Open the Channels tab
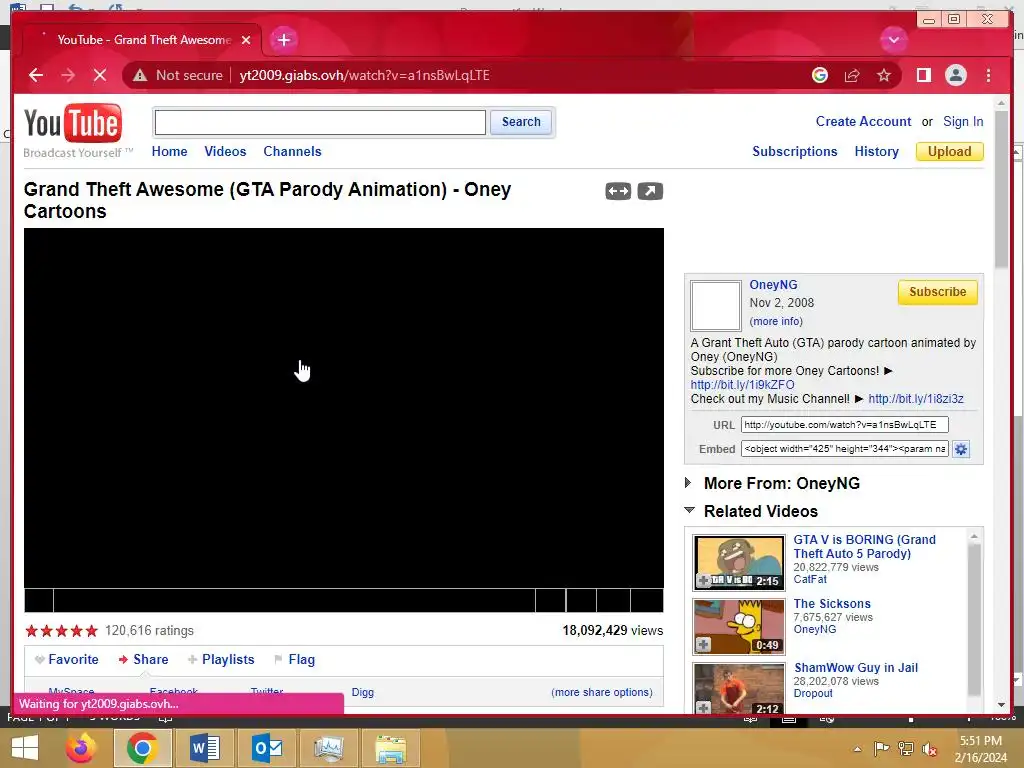This screenshot has height=768, width=1024. 292,152
